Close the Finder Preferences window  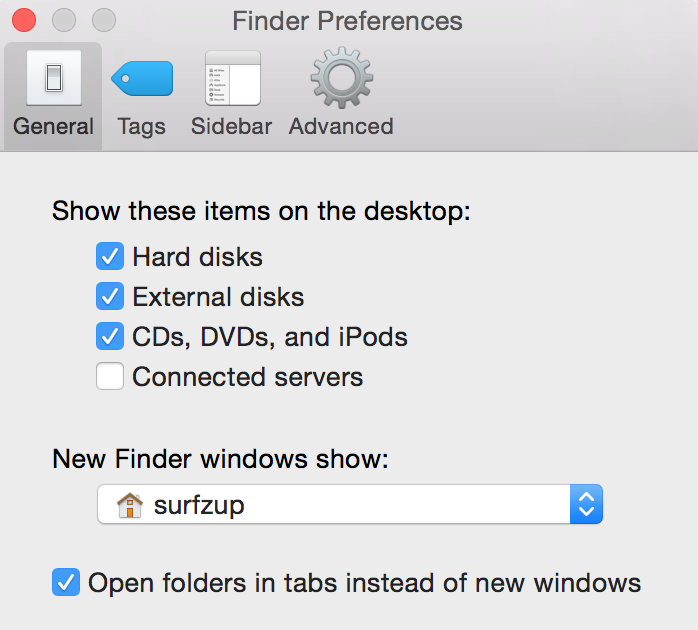tap(23, 20)
